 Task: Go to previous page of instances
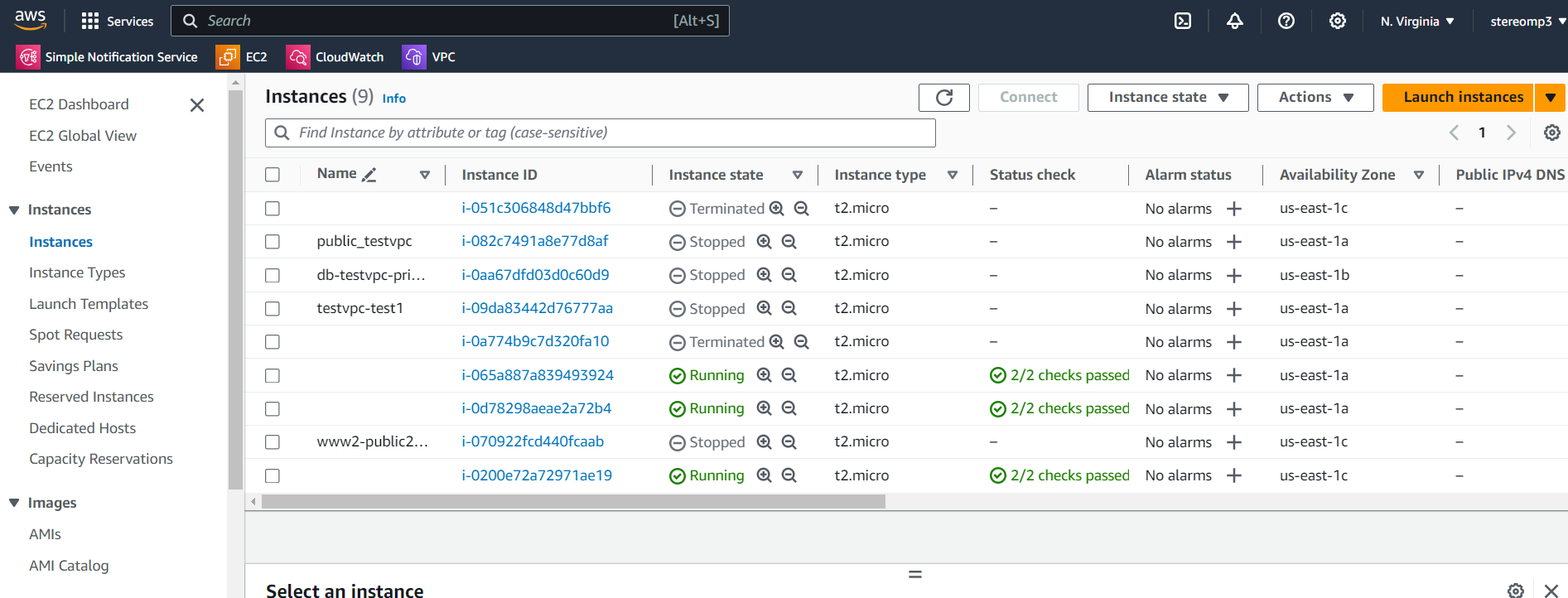(x=1454, y=133)
